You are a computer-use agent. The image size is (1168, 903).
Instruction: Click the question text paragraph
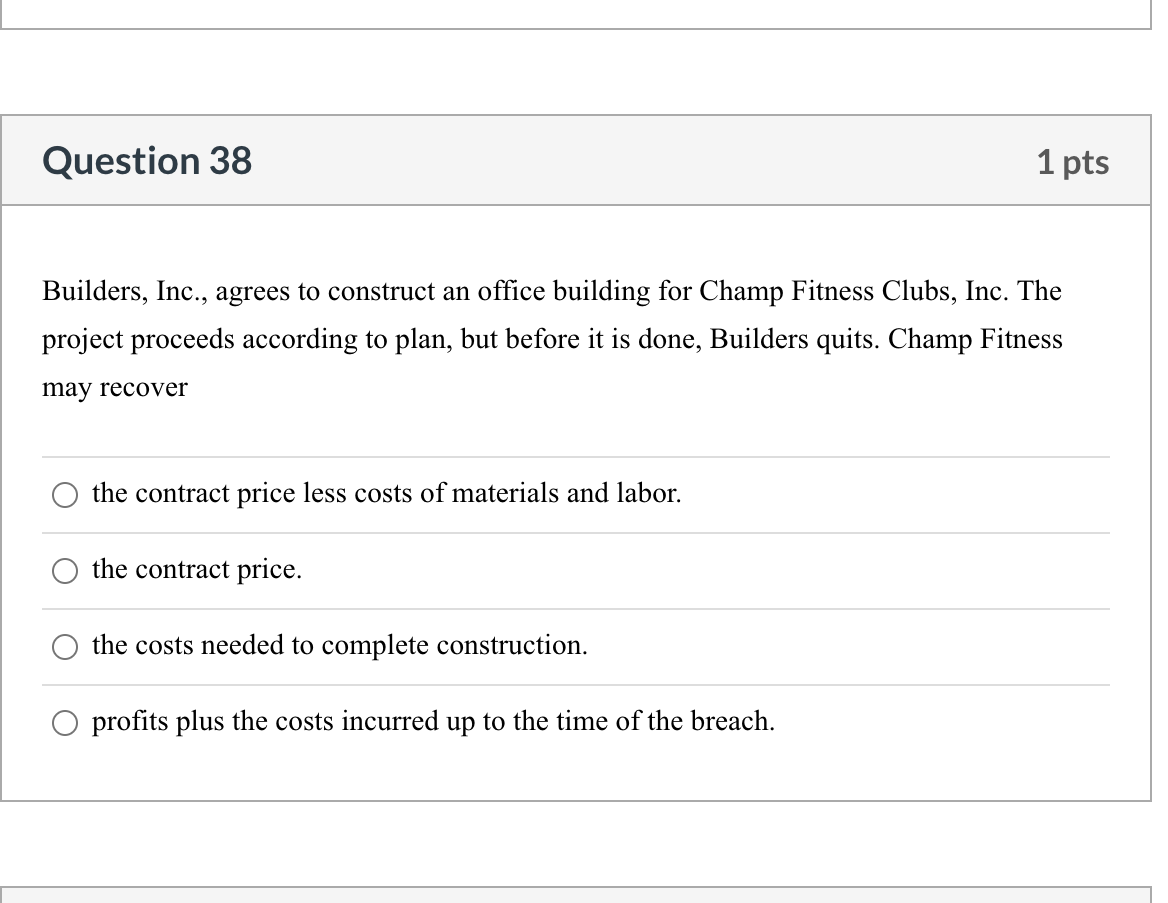pos(550,339)
